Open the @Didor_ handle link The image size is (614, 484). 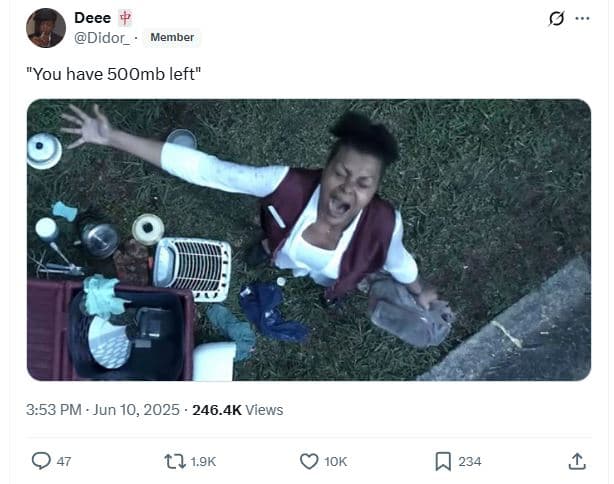[102, 37]
